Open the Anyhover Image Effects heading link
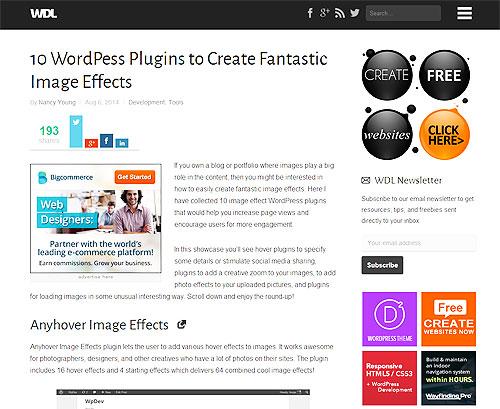Image resolution: width=500 pixels, height=409 pixels. click(x=99, y=325)
